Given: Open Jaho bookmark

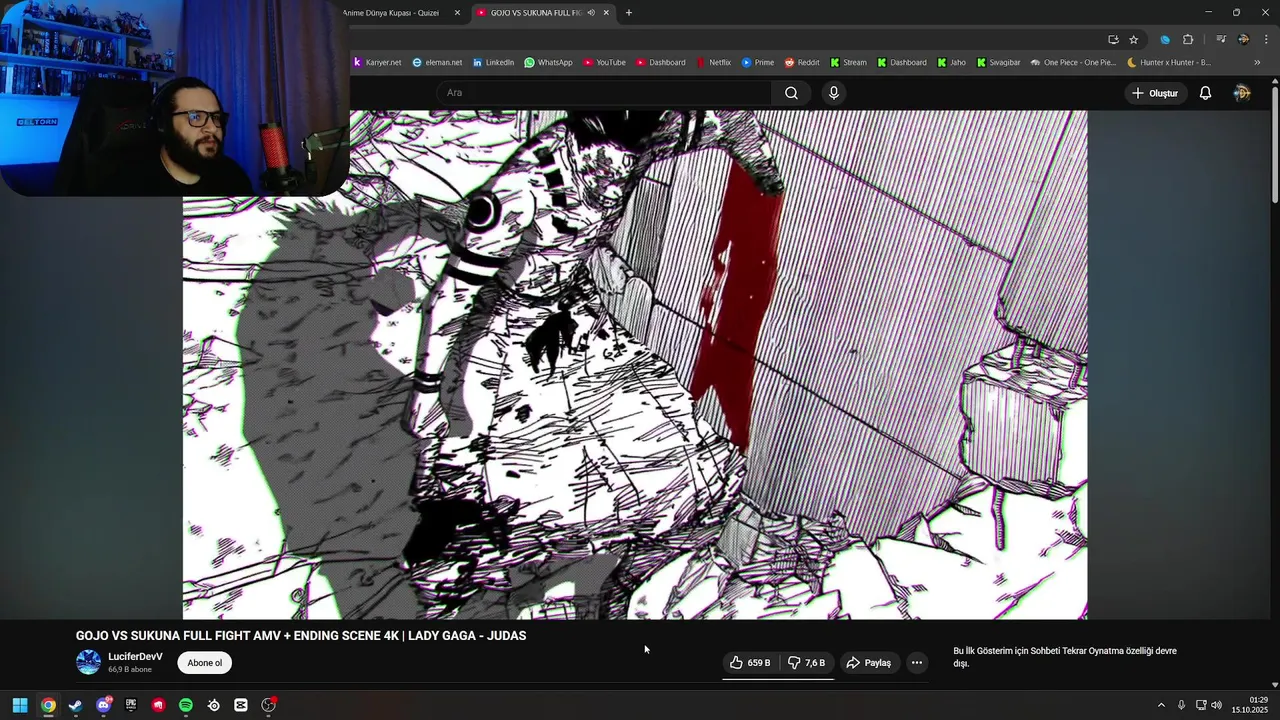Looking at the screenshot, I should (951, 62).
